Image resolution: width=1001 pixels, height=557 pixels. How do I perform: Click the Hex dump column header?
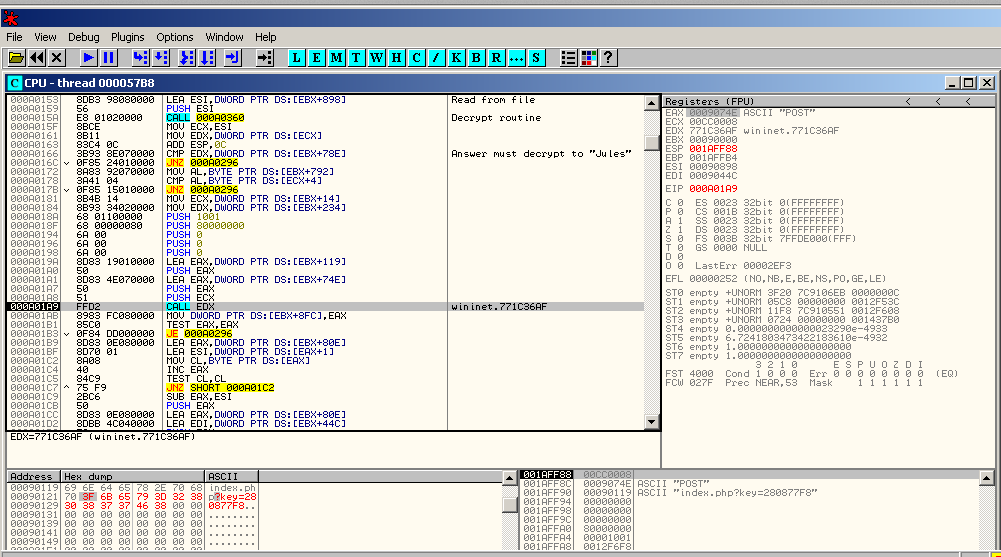(132, 476)
